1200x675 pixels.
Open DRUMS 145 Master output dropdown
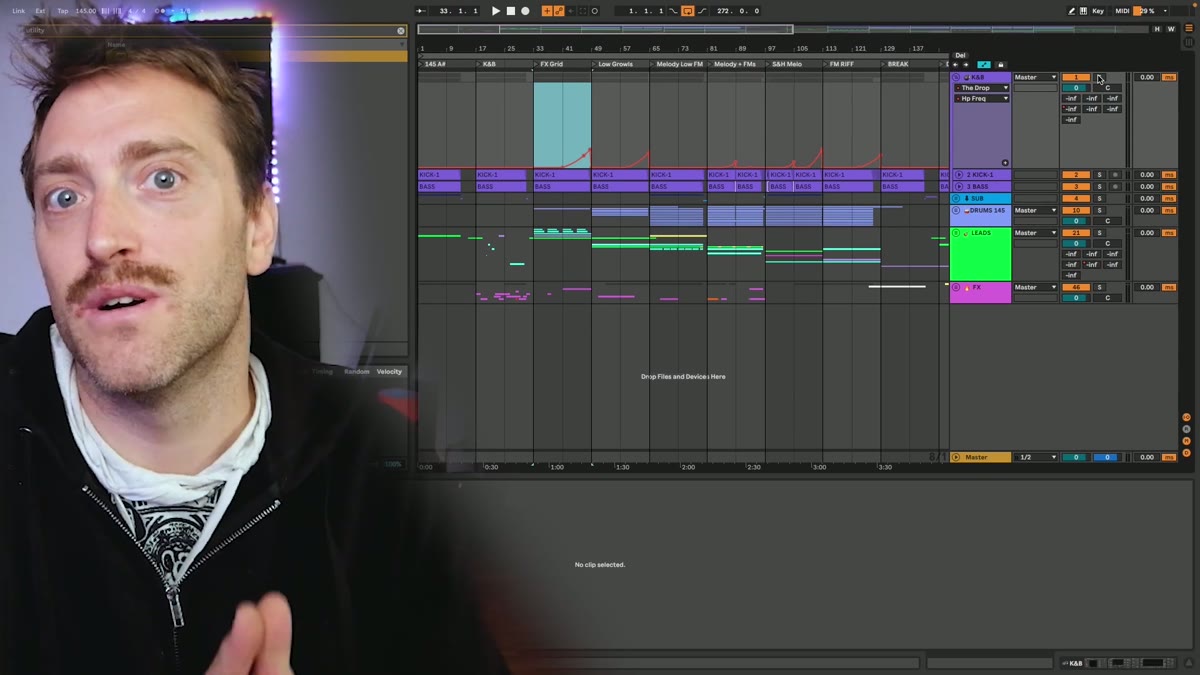coord(1035,210)
